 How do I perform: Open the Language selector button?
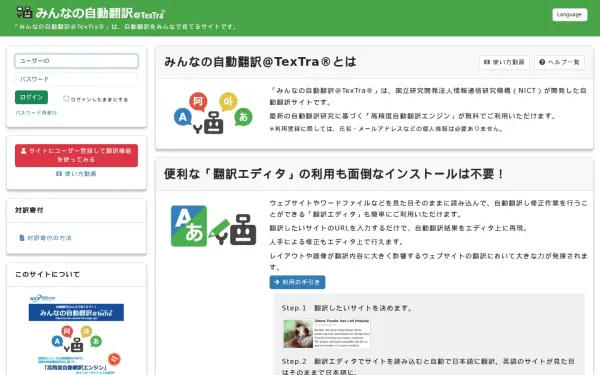[x=569, y=15]
